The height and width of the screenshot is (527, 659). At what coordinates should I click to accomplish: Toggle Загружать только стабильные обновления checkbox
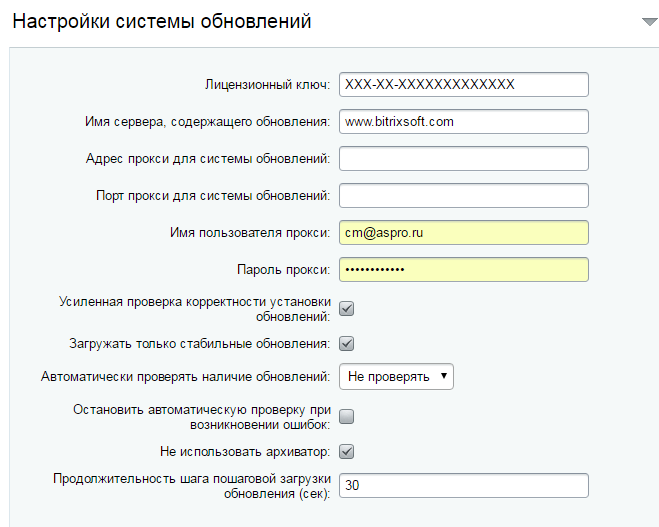point(346,344)
